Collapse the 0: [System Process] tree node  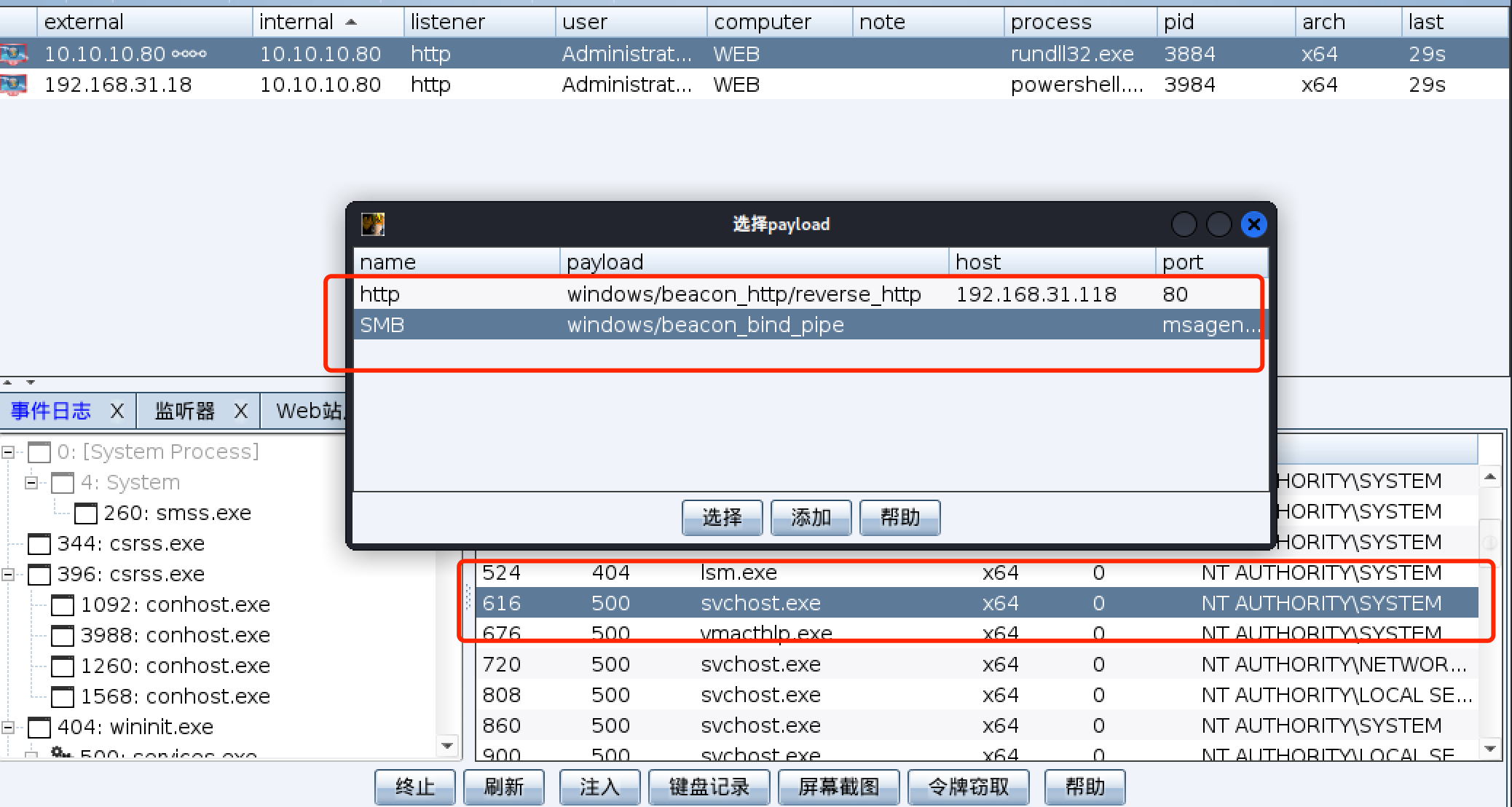tap(8, 452)
